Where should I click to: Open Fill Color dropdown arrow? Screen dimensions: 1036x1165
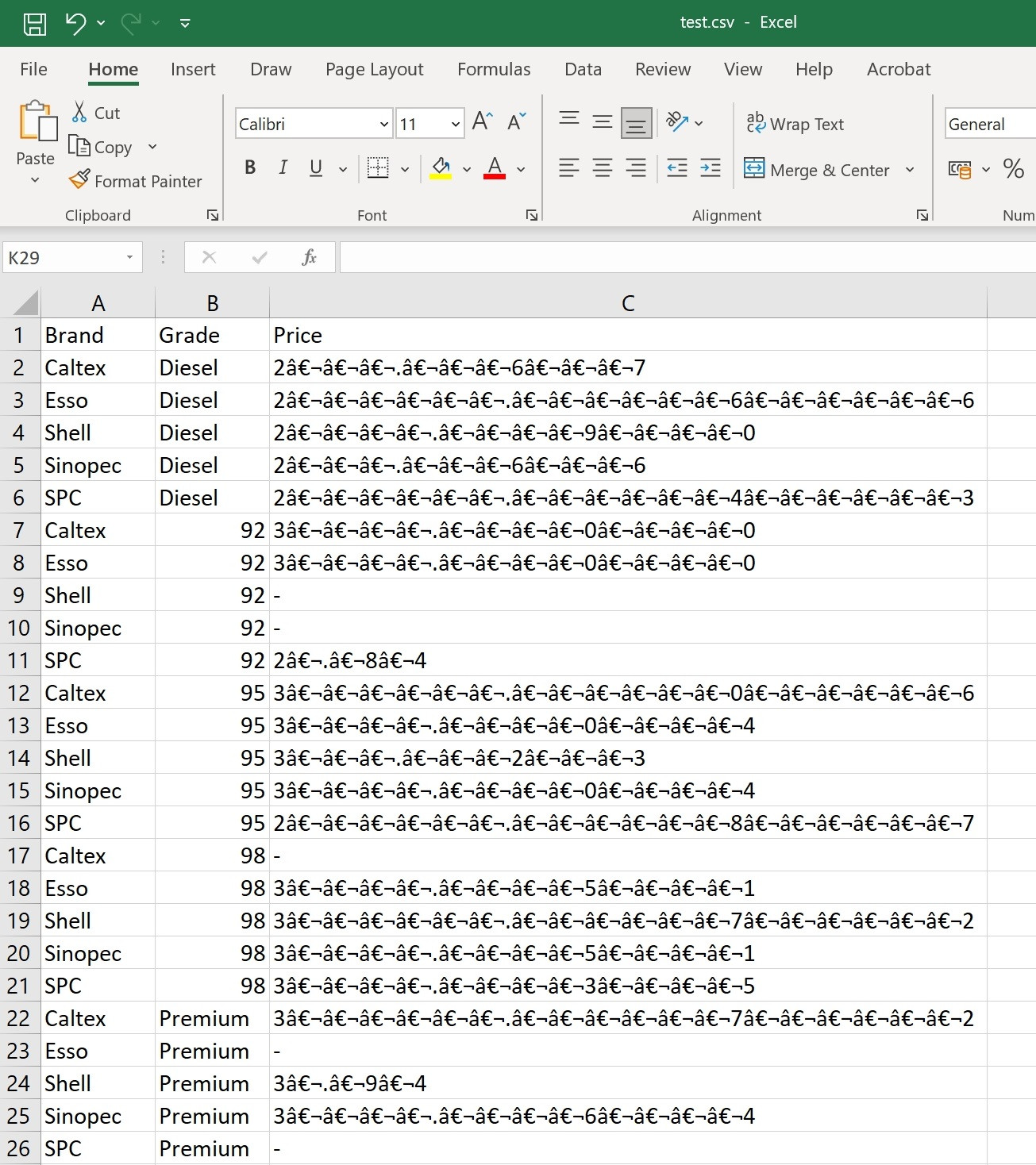tap(467, 169)
